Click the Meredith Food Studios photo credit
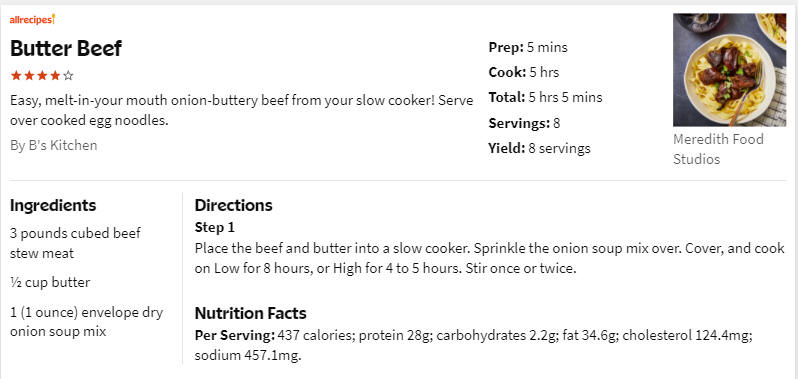Screen dimensions: 798x379 pyautogui.click(x=718, y=149)
